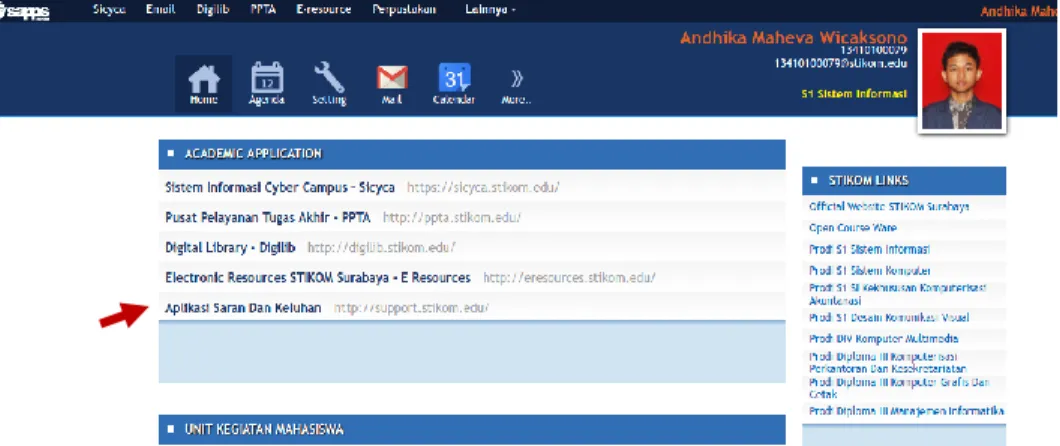Open Sistem Informasi Cyber Campus link
Image resolution: width=1060 pixels, height=446 pixels.
click(280, 187)
